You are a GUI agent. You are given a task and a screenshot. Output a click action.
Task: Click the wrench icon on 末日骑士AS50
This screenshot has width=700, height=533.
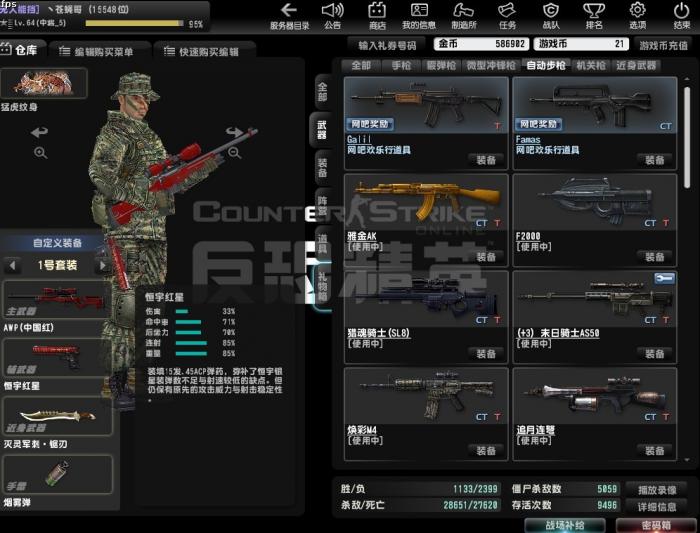coord(664,279)
